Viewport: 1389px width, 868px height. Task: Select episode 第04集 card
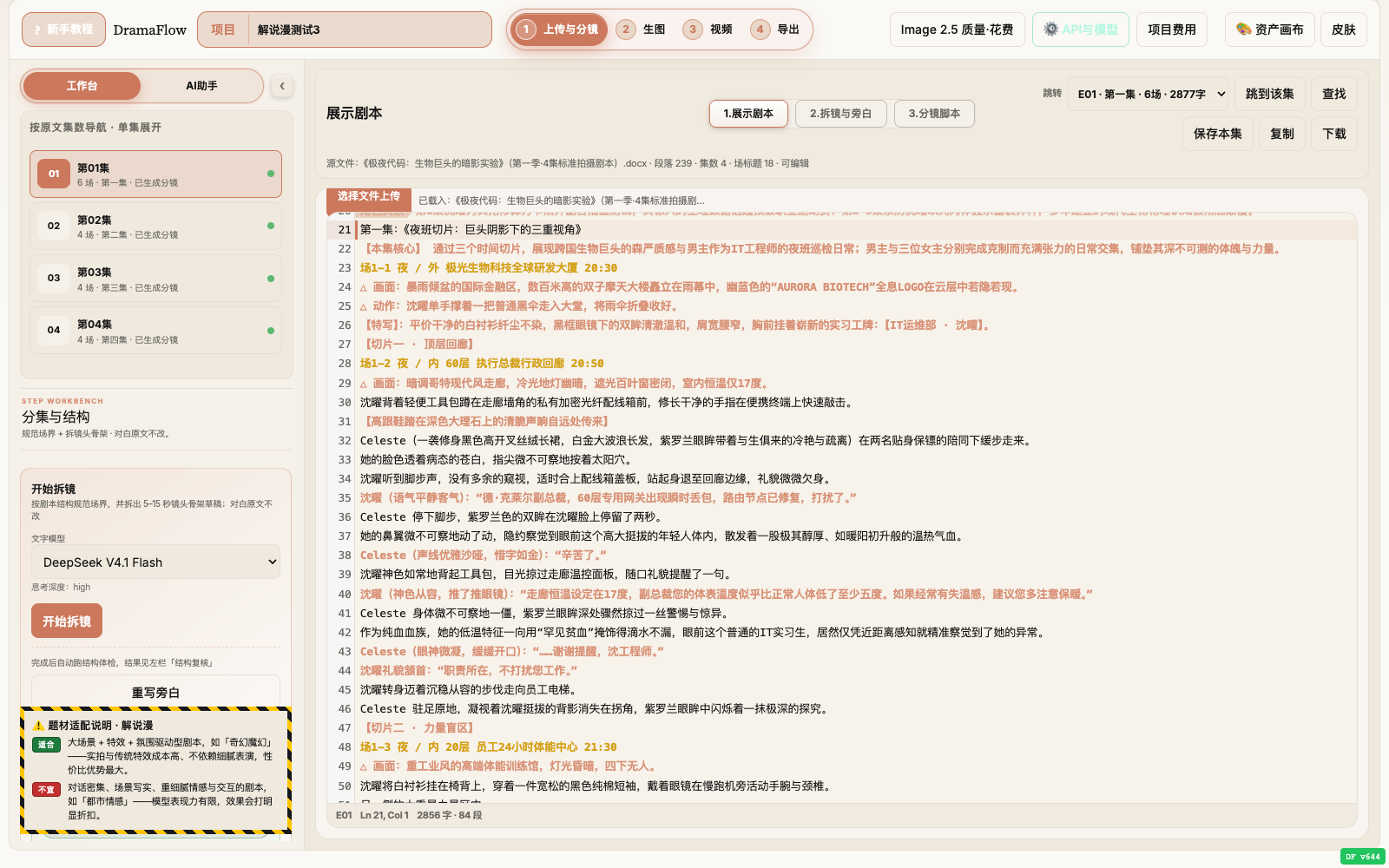(155, 331)
